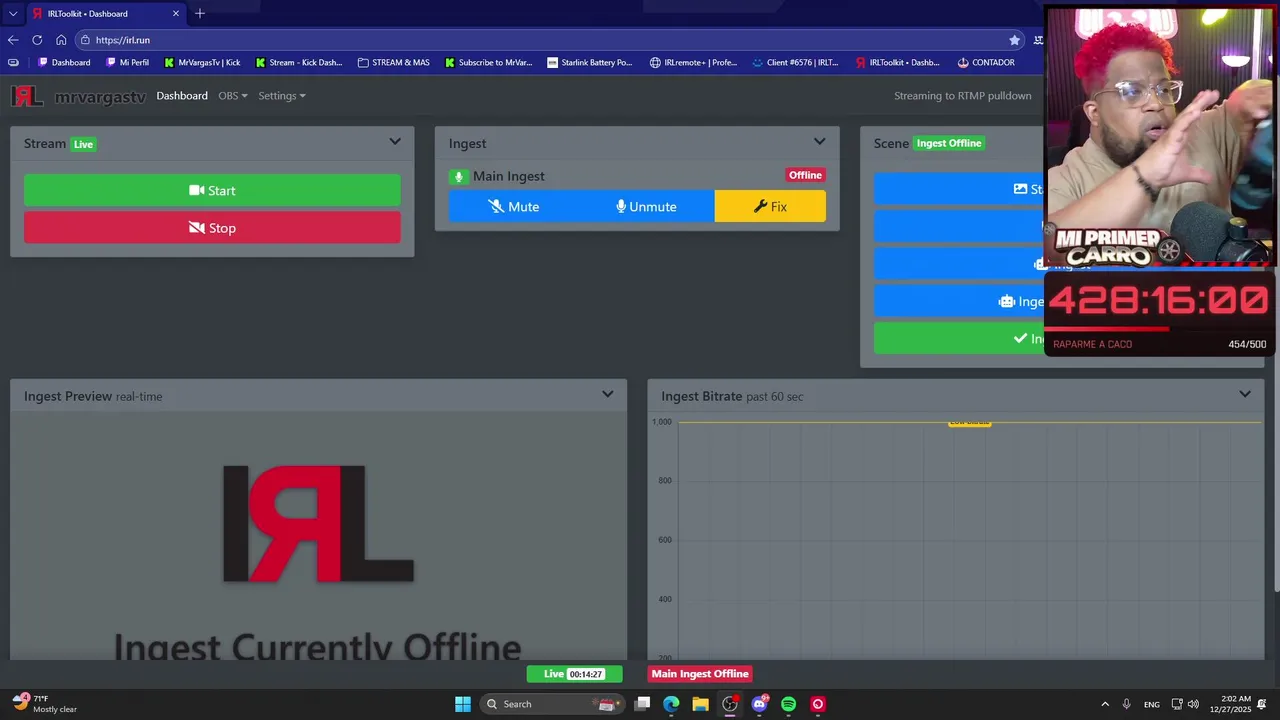1280x720 pixels.
Task: Open the Stream - Kick Dash bookmark
Action: click(298, 62)
